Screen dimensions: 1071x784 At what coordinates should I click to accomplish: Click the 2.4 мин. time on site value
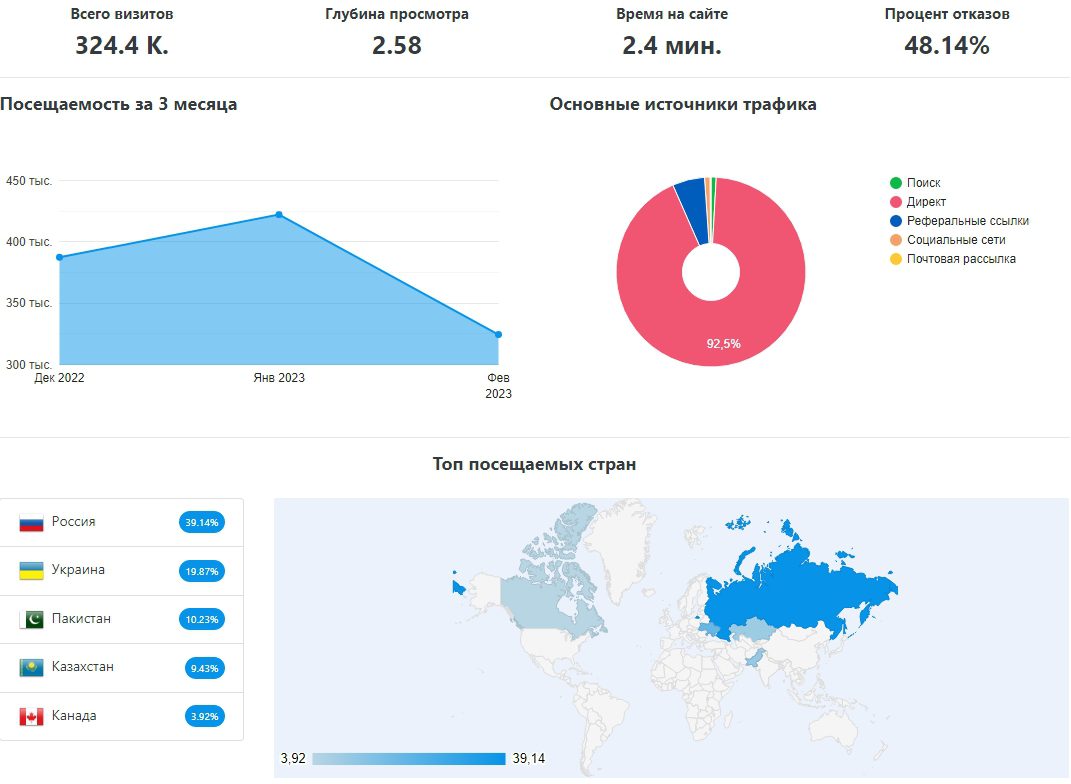(672, 45)
